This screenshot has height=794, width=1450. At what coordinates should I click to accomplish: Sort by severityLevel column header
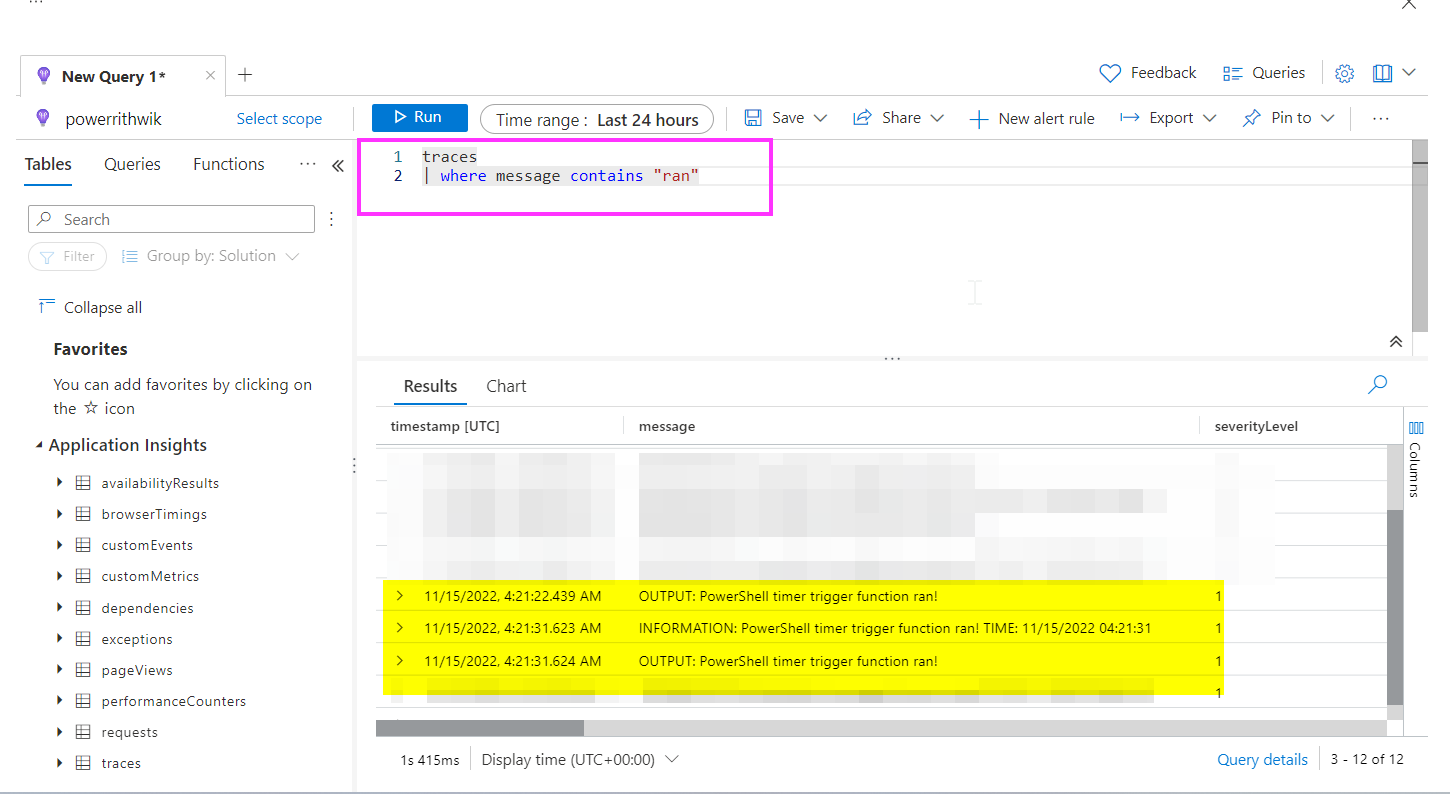click(x=1256, y=426)
